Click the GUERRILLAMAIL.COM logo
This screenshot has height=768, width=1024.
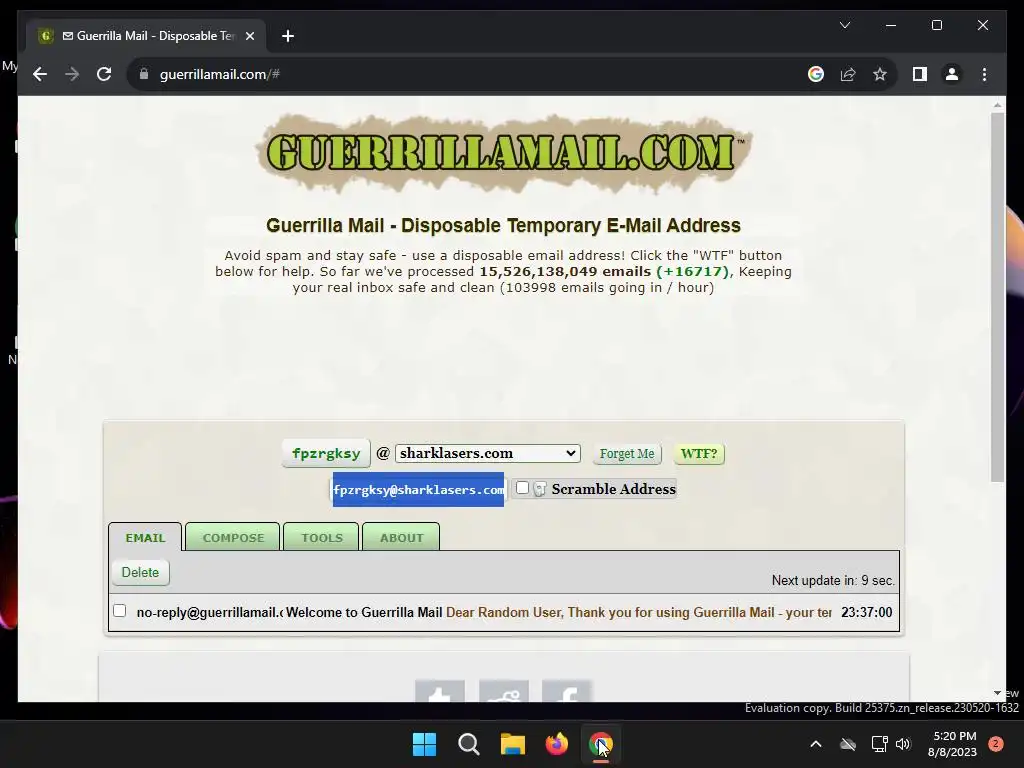[x=504, y=153]
